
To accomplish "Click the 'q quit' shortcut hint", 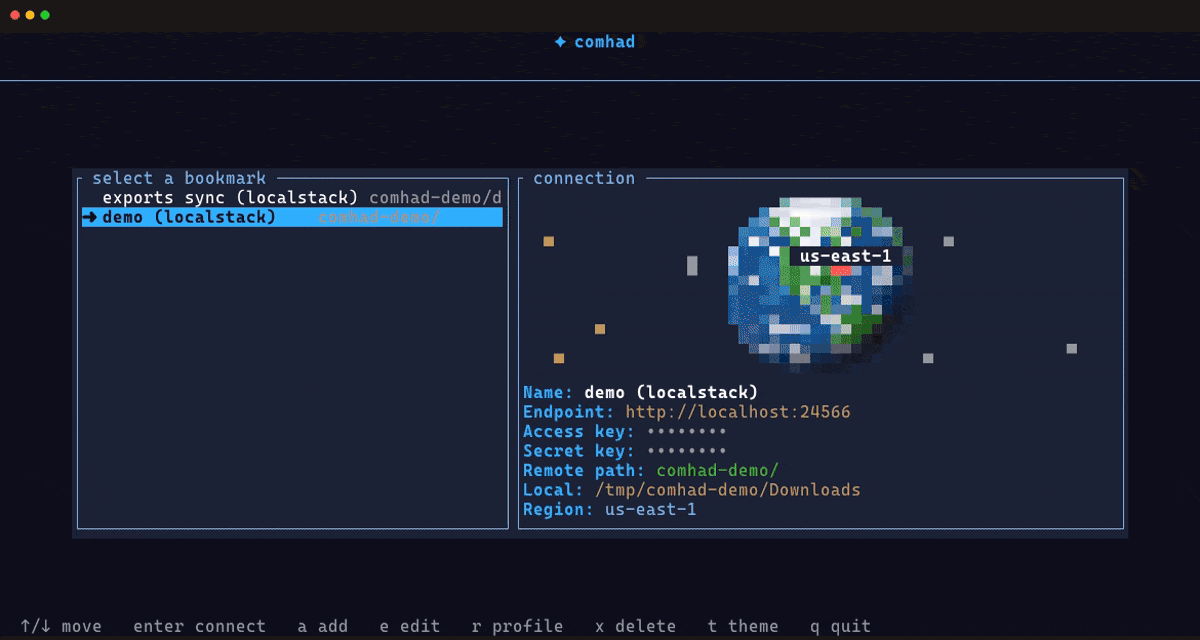I will click(x=840, y=627).
